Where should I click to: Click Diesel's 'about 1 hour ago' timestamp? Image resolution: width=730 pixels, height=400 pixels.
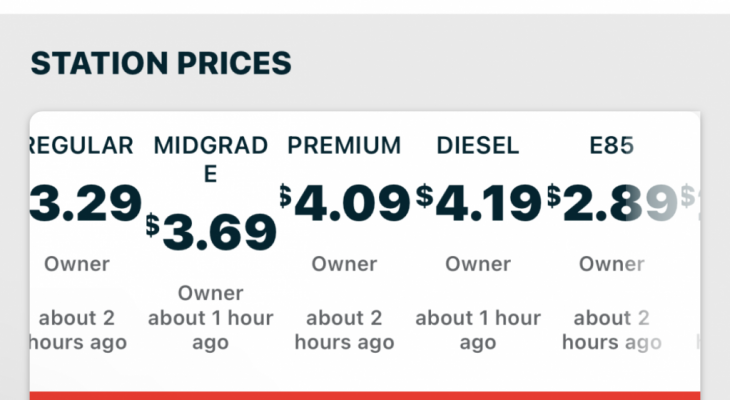click(x=478, y=330)
